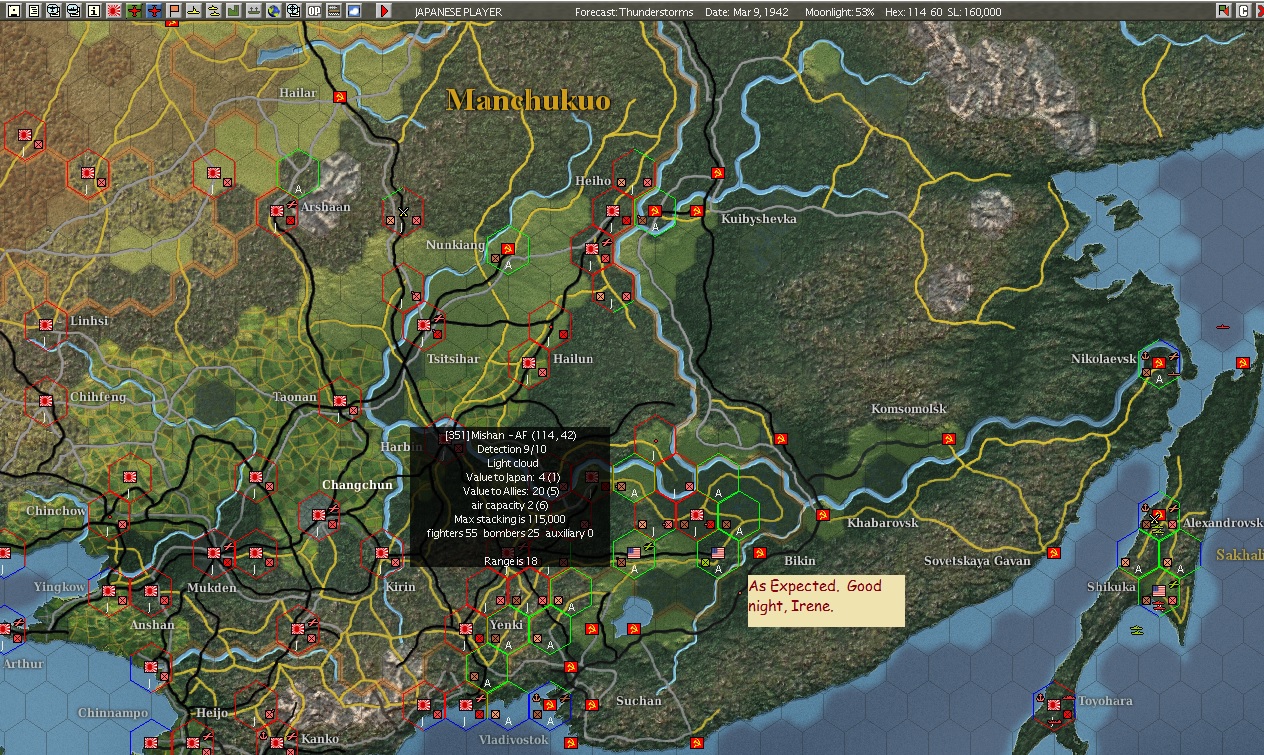1264x755 pixels.
Task: Click the red play end-turn arrow
Action: click(384, 11)
